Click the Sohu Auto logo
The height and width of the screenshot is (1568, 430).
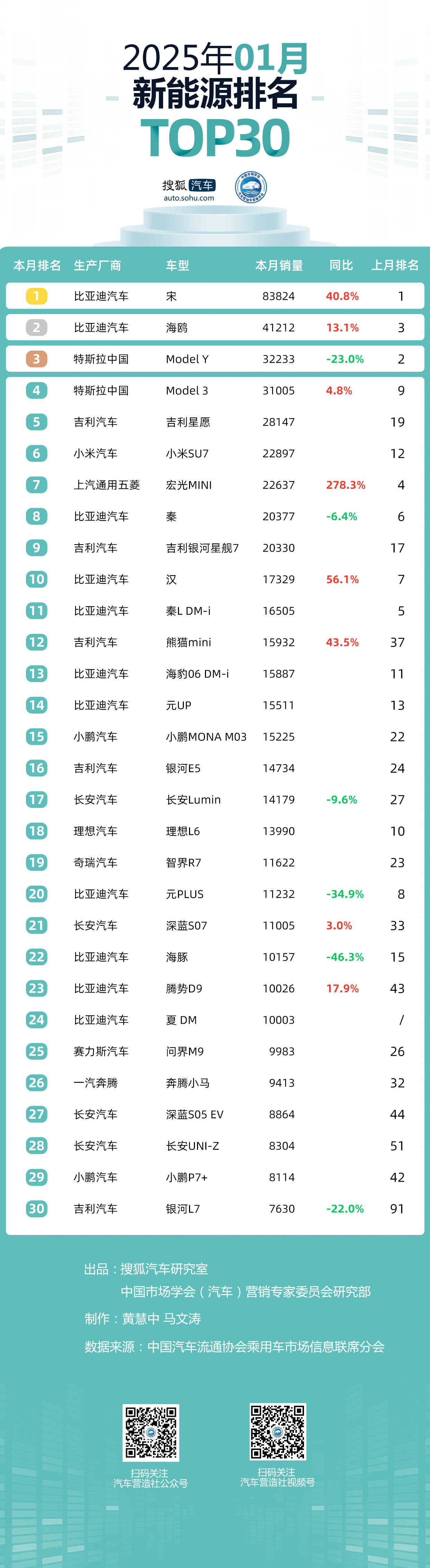click(x=189, y=189)
